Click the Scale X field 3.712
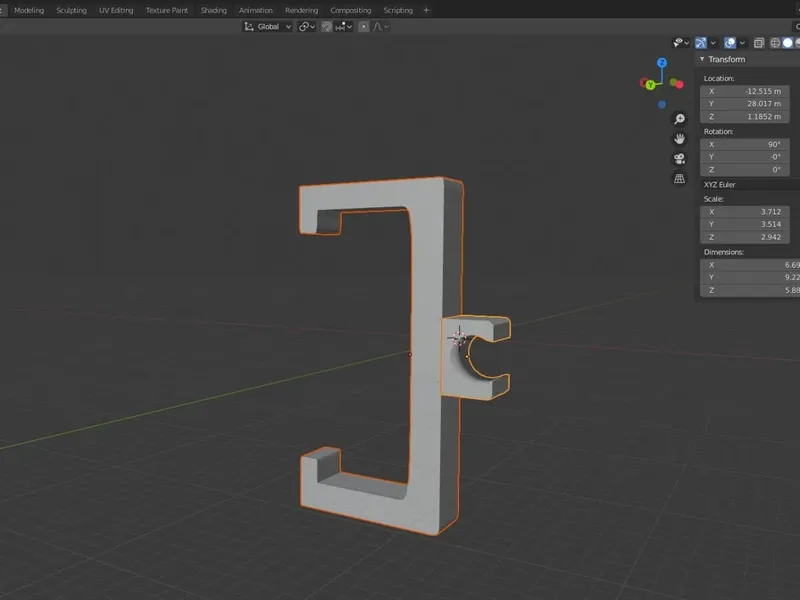The height and width of the screenshot is (600, 800). 744,212
